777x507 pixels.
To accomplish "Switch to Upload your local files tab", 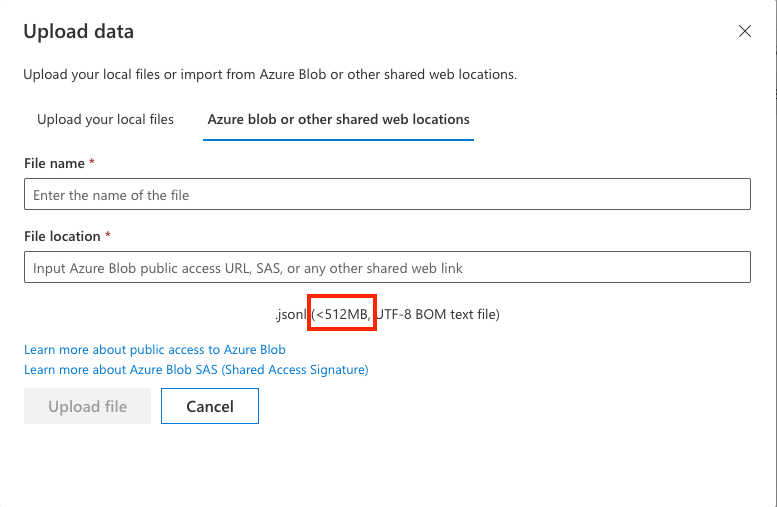I will click(x=105, y=119).
